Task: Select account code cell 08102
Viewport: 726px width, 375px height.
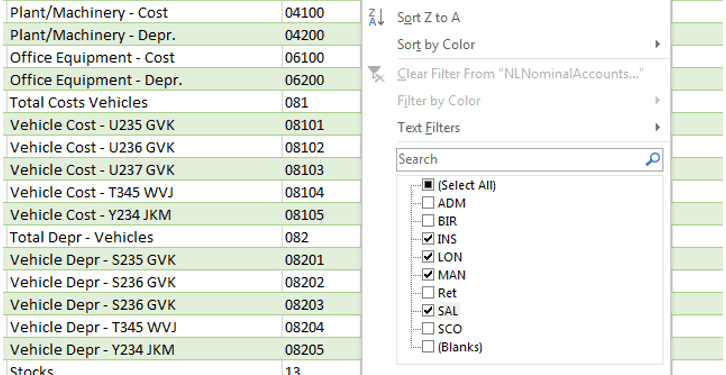Action: [321, 147]
